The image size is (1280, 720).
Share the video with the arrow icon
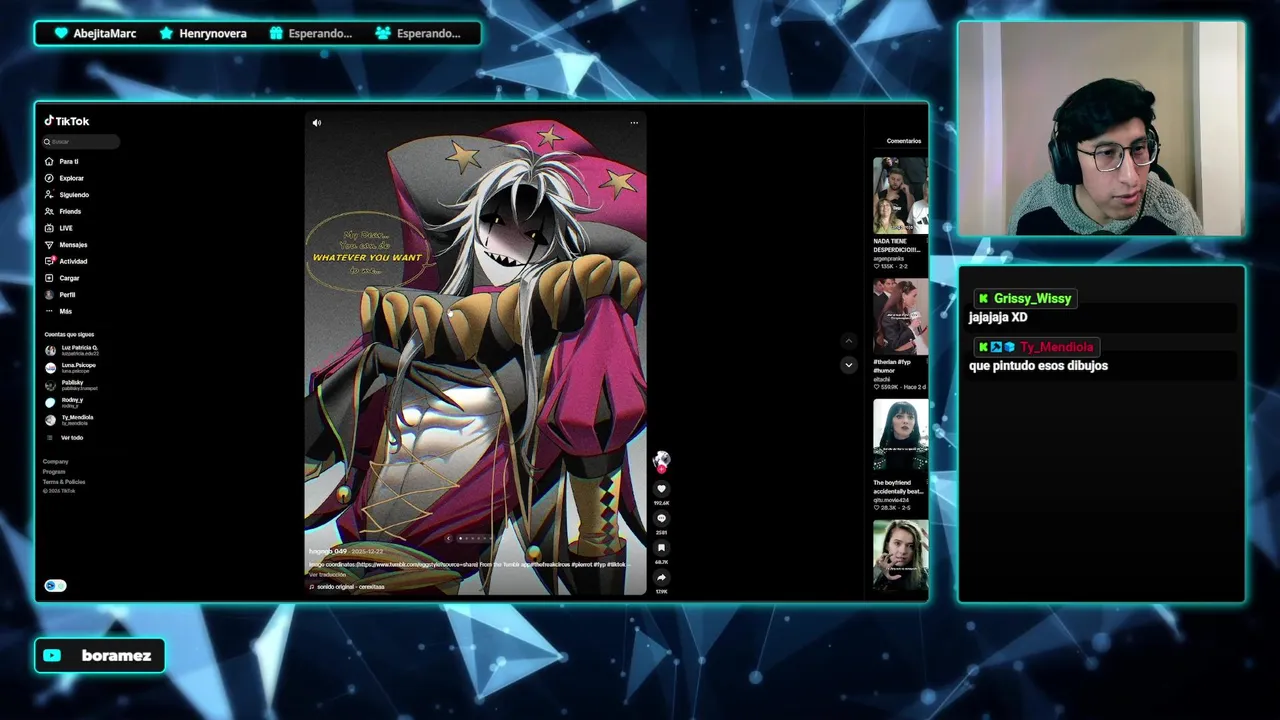tap(661, 577)
